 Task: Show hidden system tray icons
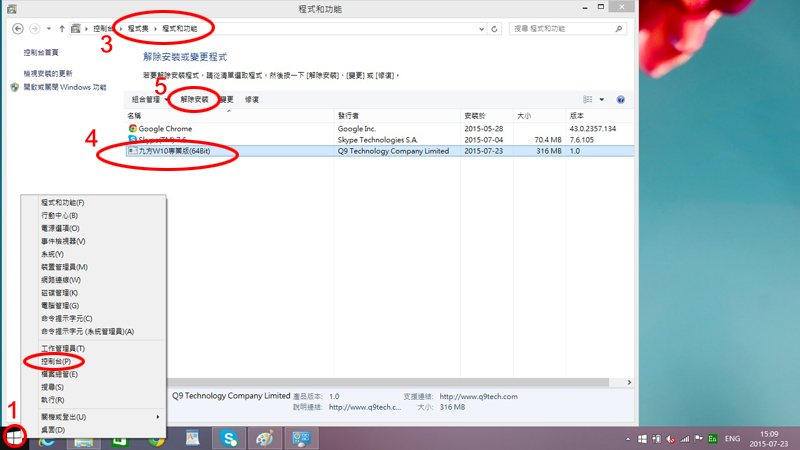click(628, 439)
